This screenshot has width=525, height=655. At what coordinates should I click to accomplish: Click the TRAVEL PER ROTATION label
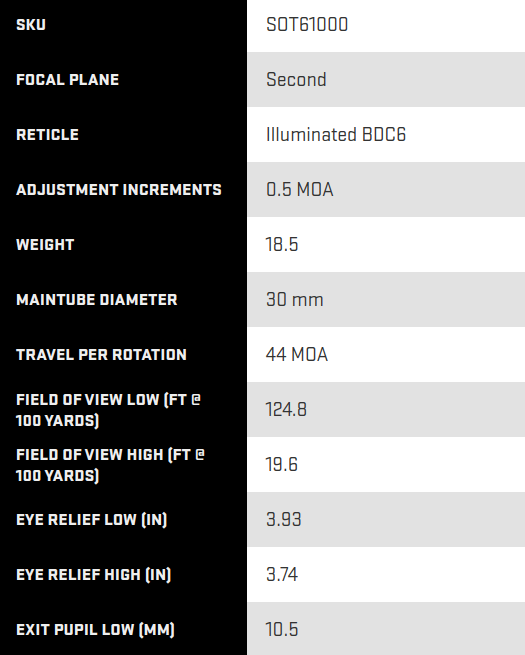point(101,355)
